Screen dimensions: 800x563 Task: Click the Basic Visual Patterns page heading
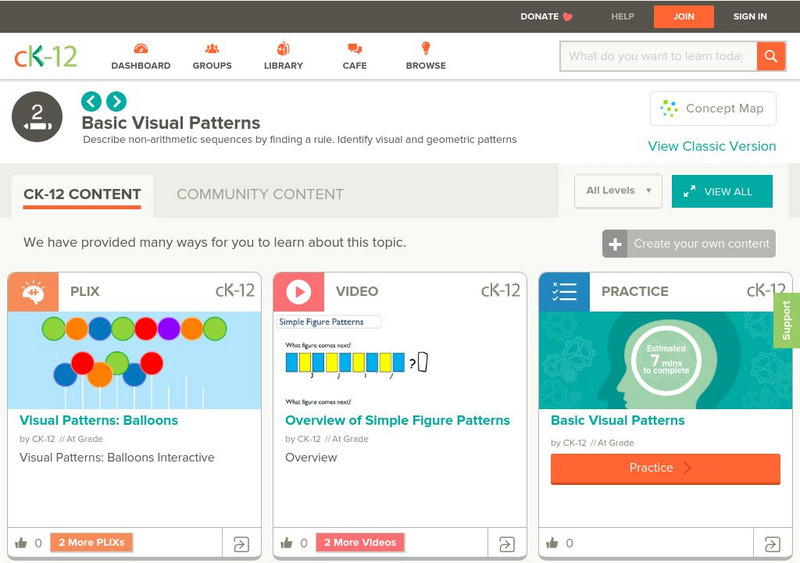pos(171,123)
